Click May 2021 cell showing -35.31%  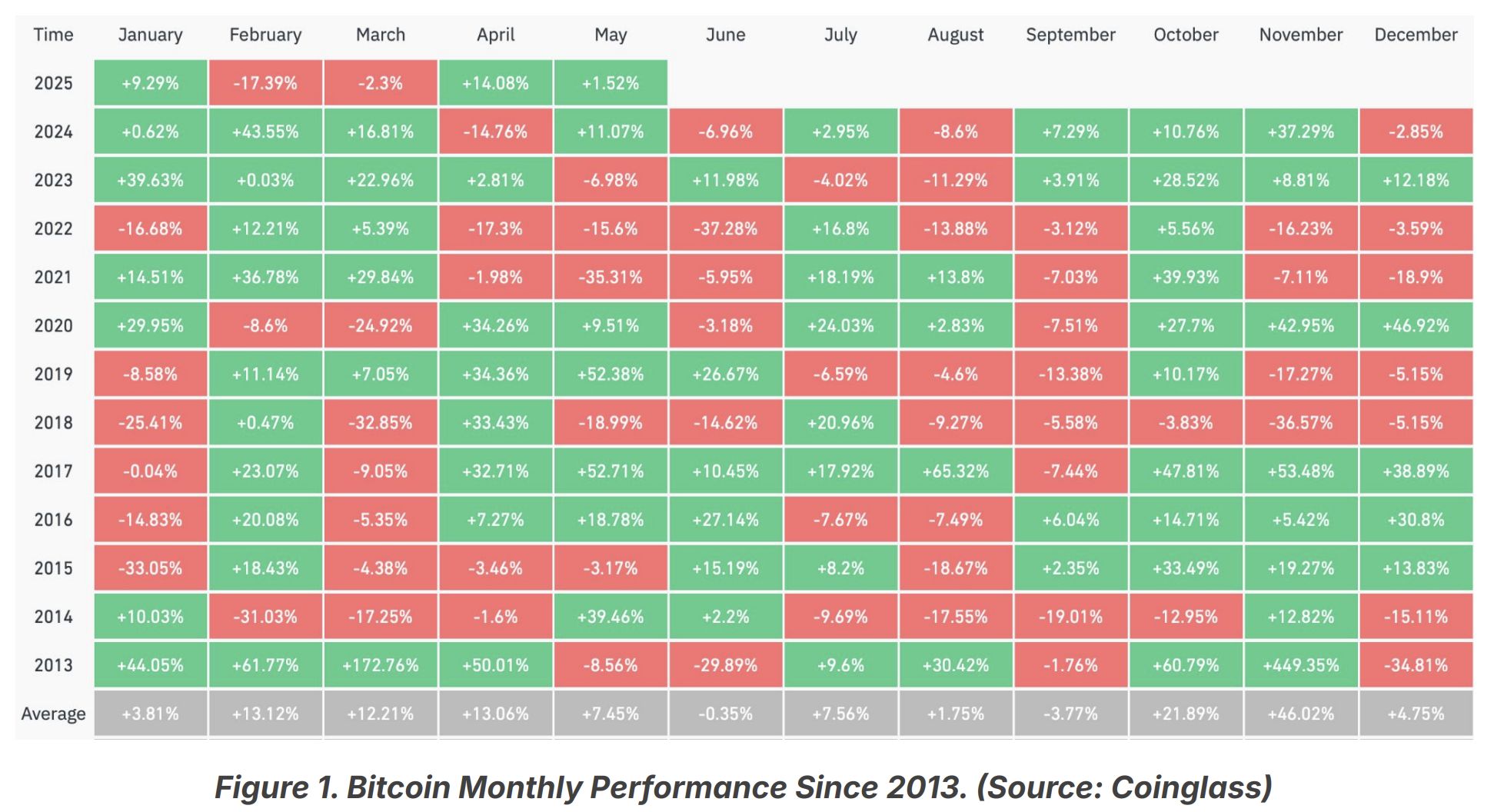(x=611, y=278)
